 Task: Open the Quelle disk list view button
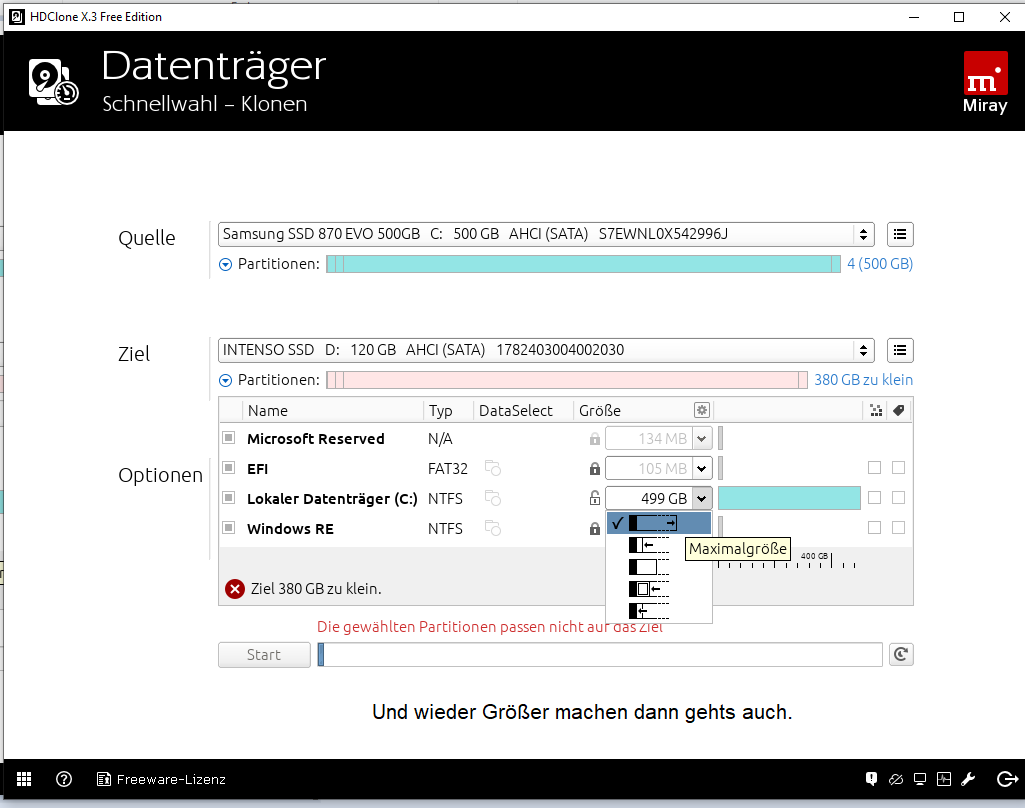click(900, 234)
